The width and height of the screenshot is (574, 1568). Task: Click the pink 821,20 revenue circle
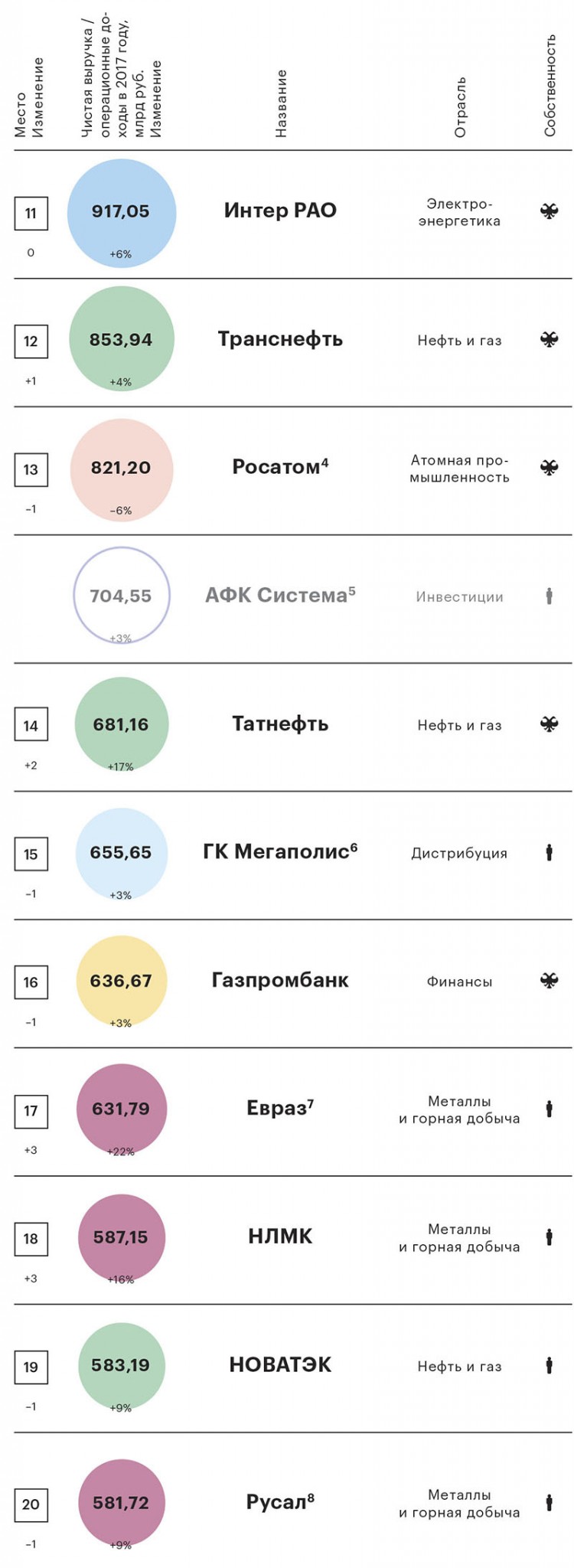(122, 469)
